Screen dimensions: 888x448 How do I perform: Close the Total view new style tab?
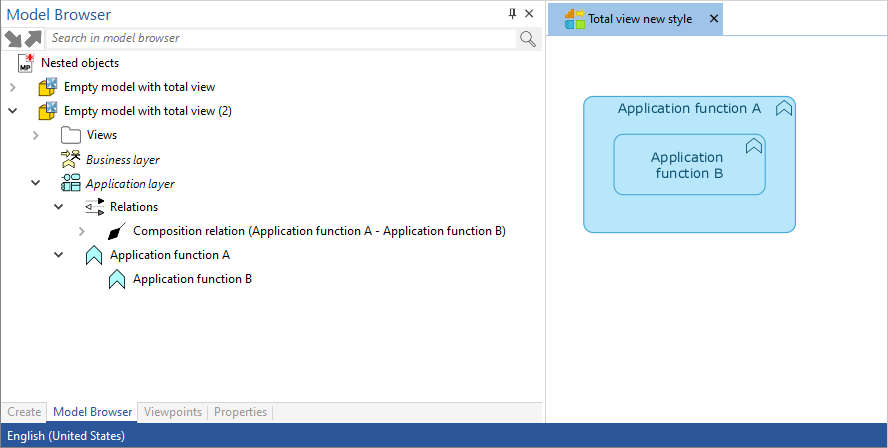click(713, 19)
